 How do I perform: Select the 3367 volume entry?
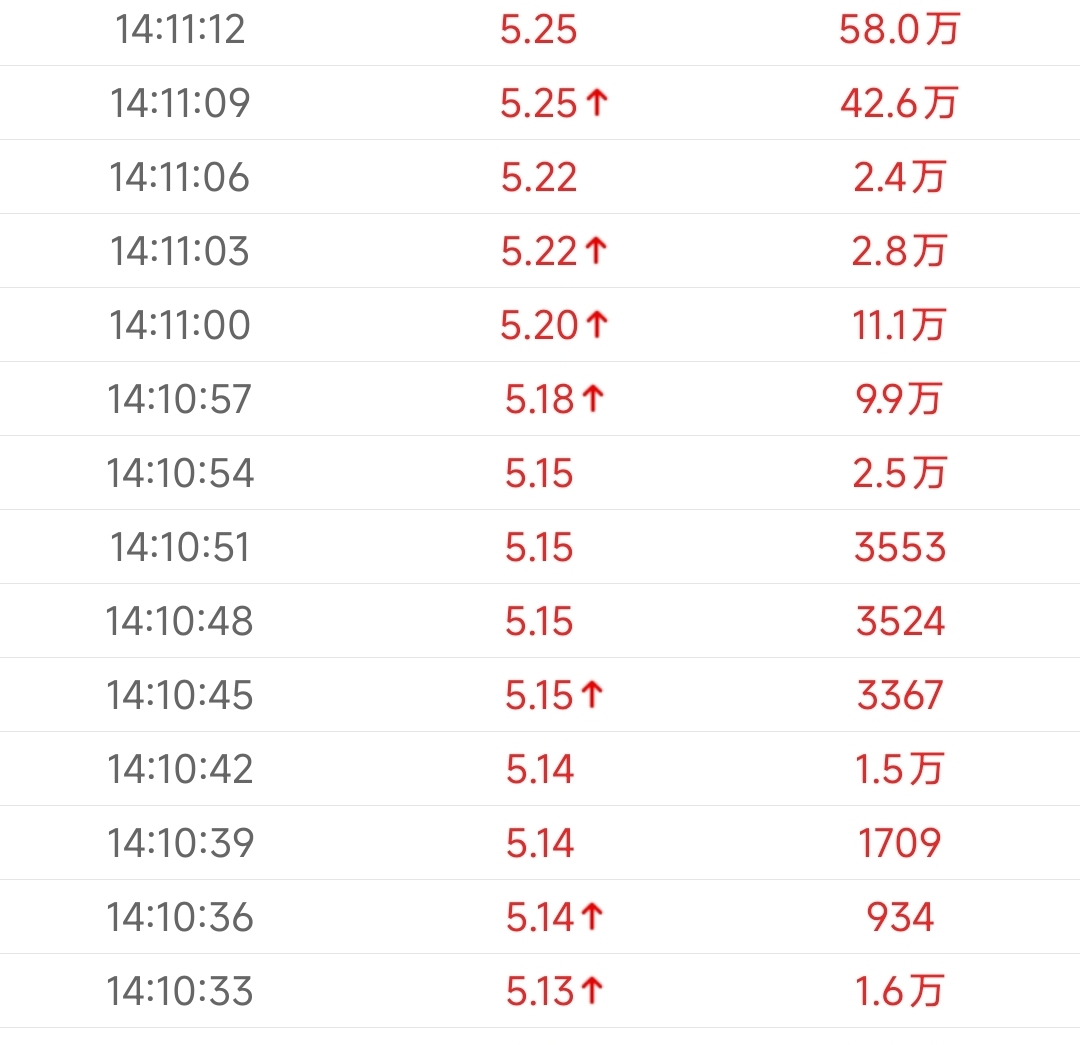[900, 695]
